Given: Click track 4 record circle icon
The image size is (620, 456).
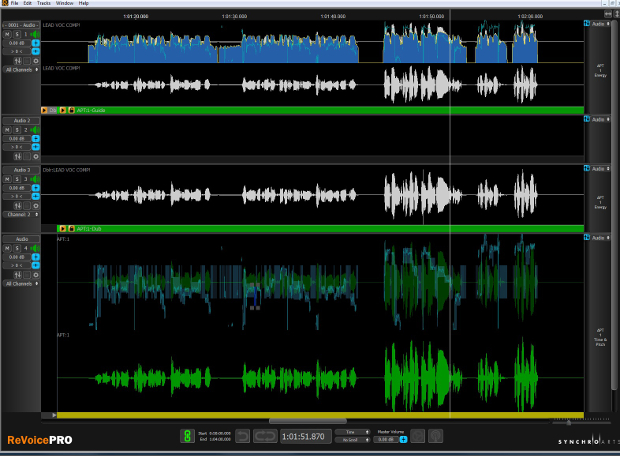Looking at the screenshot, I should [x=36, y=275].
